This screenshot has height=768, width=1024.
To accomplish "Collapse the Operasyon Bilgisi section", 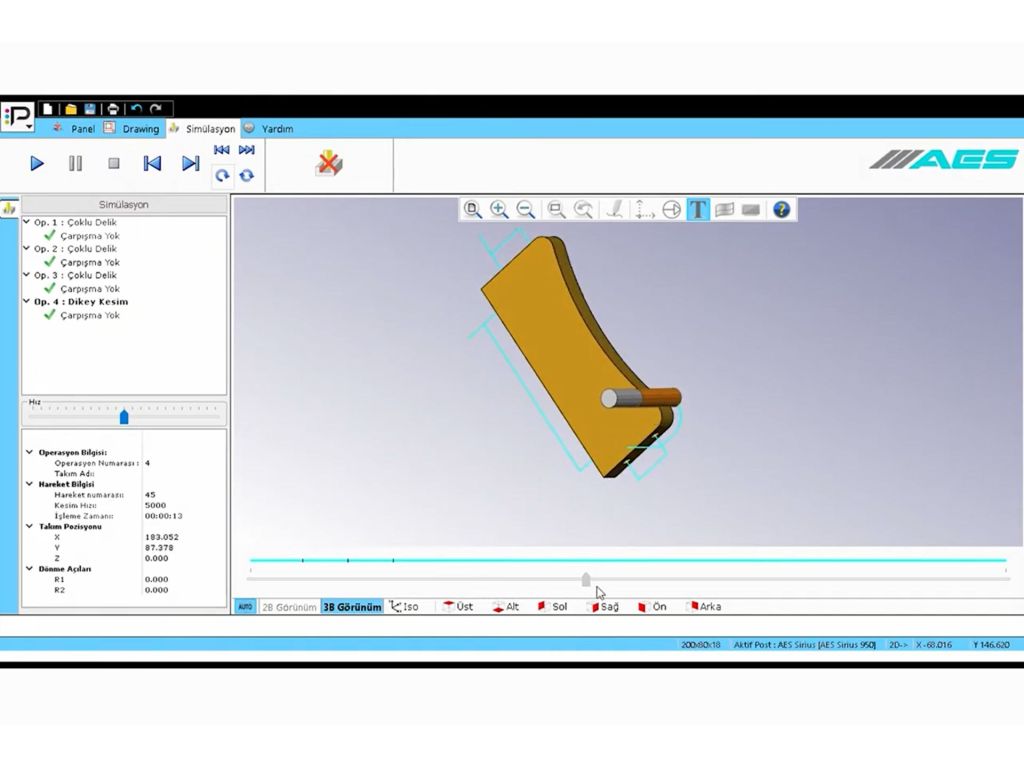I will coord(29,452).
